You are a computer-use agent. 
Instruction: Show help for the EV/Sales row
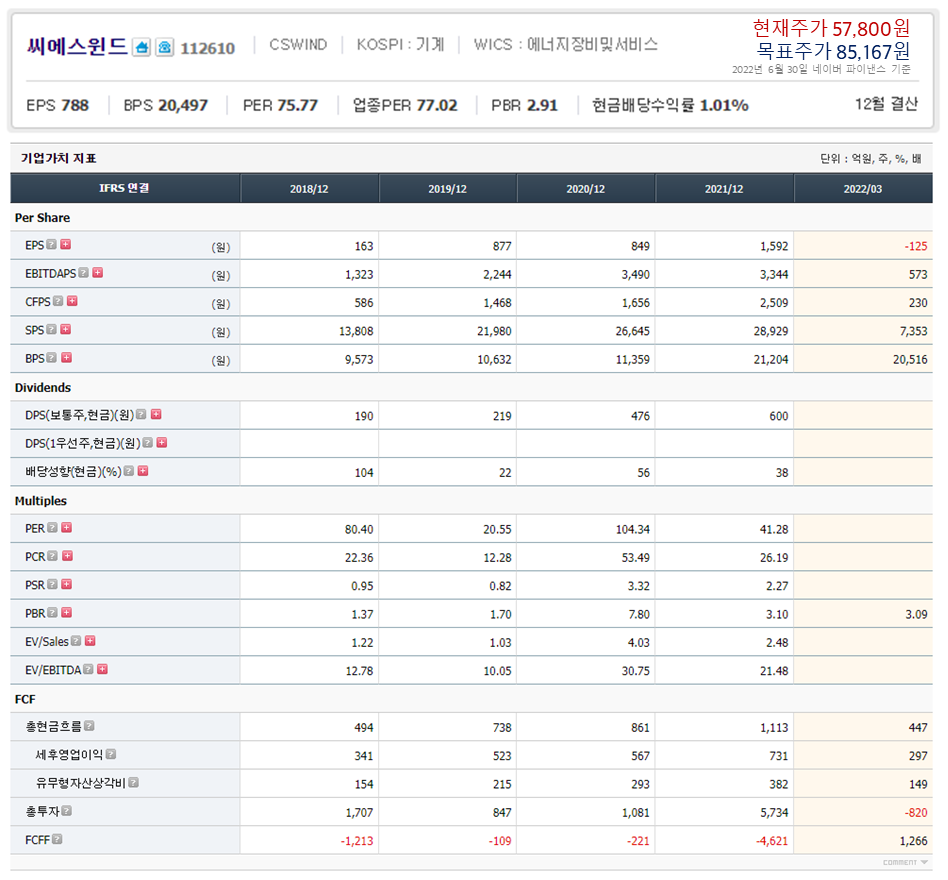76,641
